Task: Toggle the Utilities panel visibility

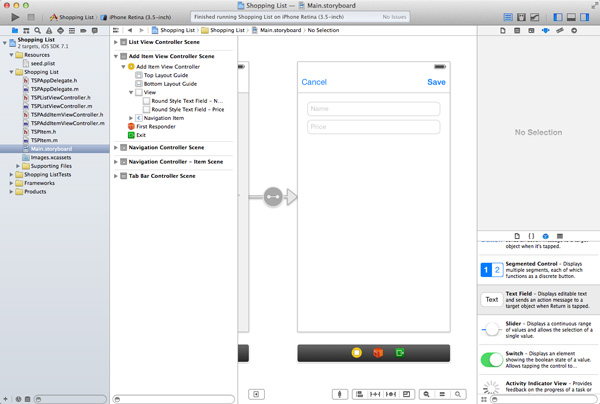Action: tap(585, 17)
